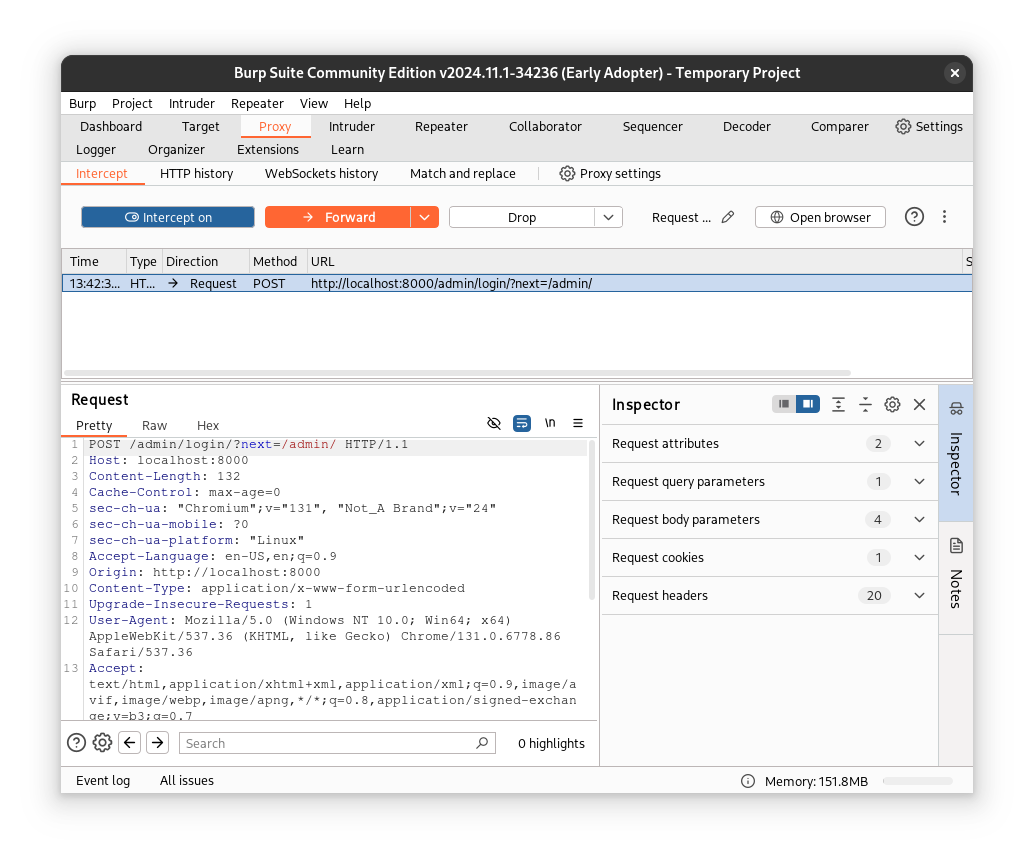Viewport: 1034px width, 860px height.
Task: Click Open browser button
Action: (x=820, y=218)
